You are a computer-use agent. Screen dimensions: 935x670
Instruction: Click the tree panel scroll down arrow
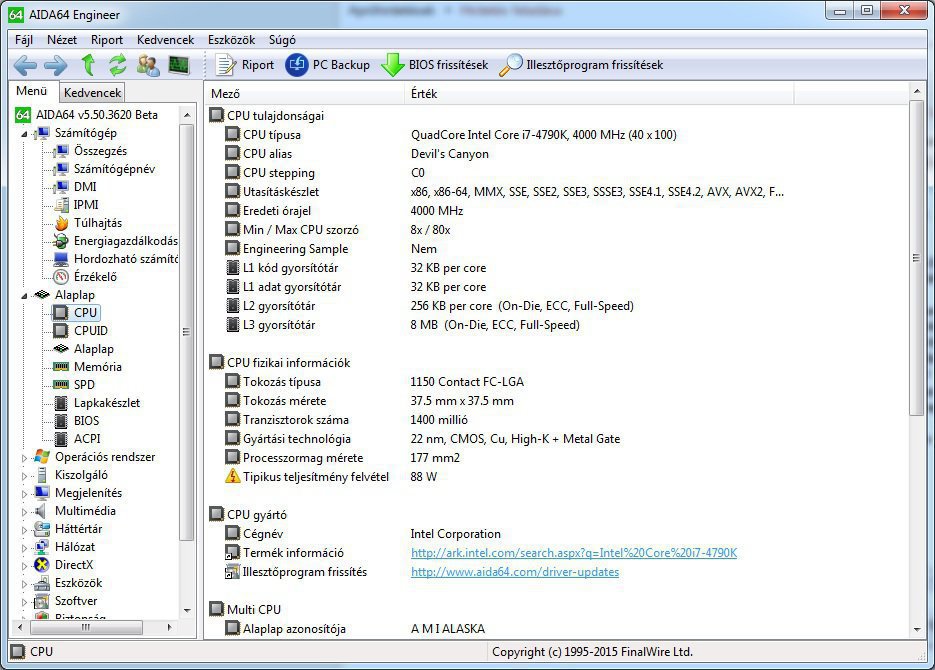[x=187, y=610]
